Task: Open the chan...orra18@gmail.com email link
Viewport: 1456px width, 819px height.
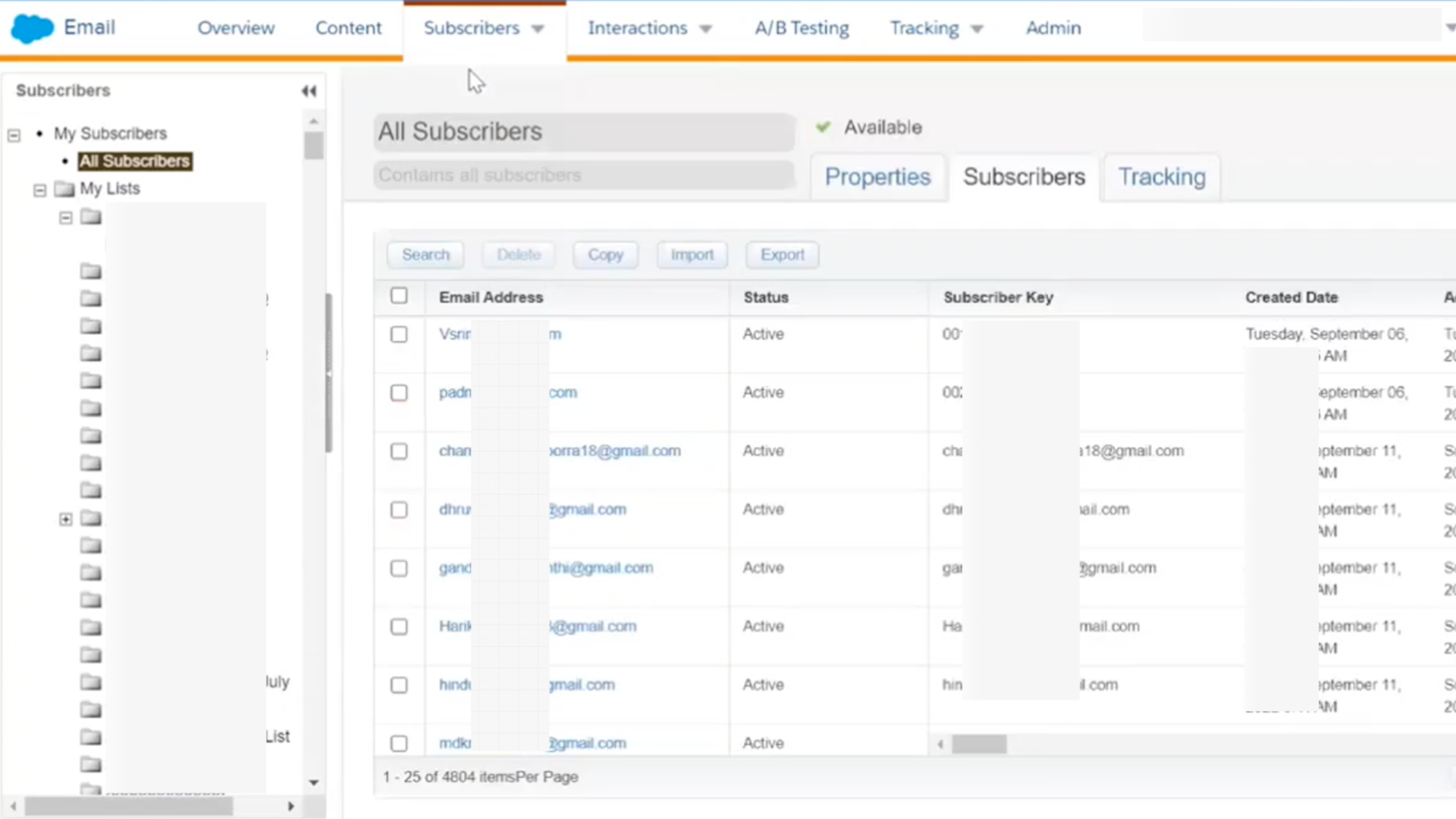Action: pos(560,451)
